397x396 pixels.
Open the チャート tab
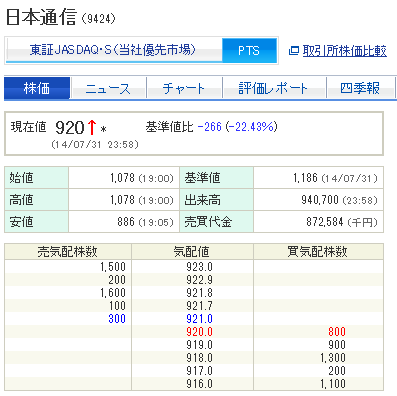[x=184, y=88]
